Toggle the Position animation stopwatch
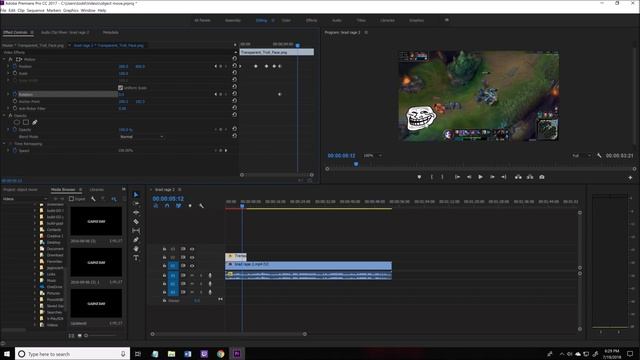This screenshot has height=360, width=640. pyautogui.click(x=15, y=66)
